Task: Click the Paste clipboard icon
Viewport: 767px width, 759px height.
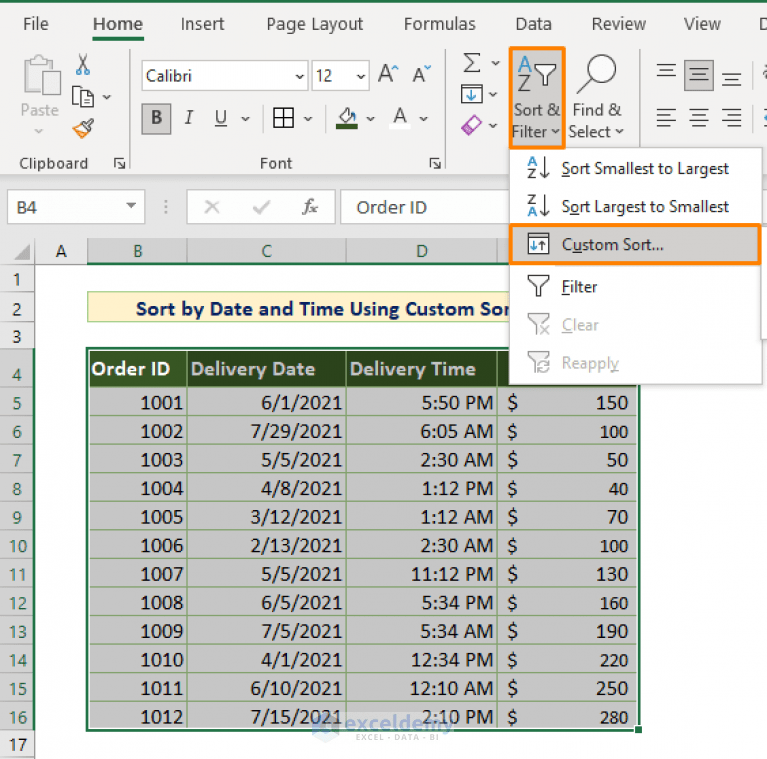Action: coord(42,75)
